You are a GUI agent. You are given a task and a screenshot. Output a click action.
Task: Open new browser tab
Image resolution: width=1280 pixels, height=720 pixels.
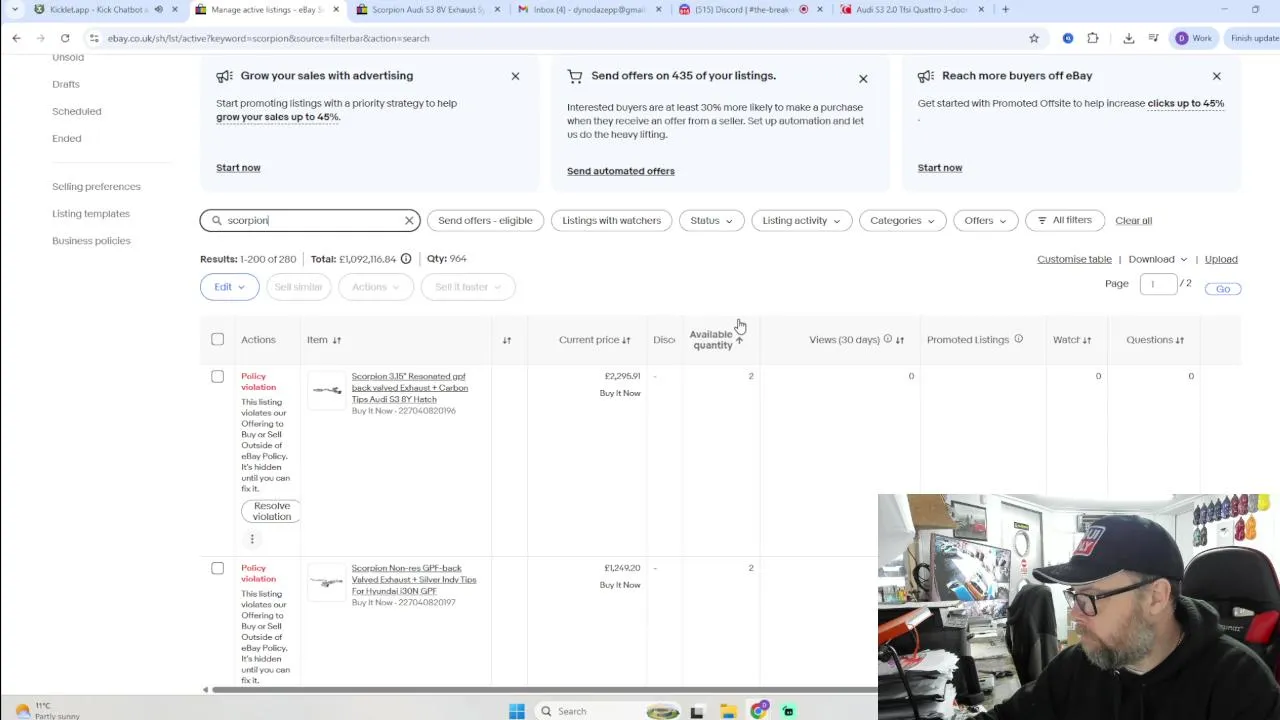(1006, 9)
